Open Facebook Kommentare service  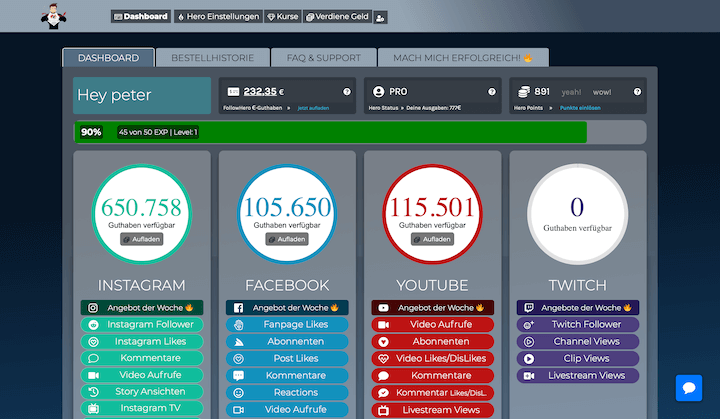[x=287, y=375]
